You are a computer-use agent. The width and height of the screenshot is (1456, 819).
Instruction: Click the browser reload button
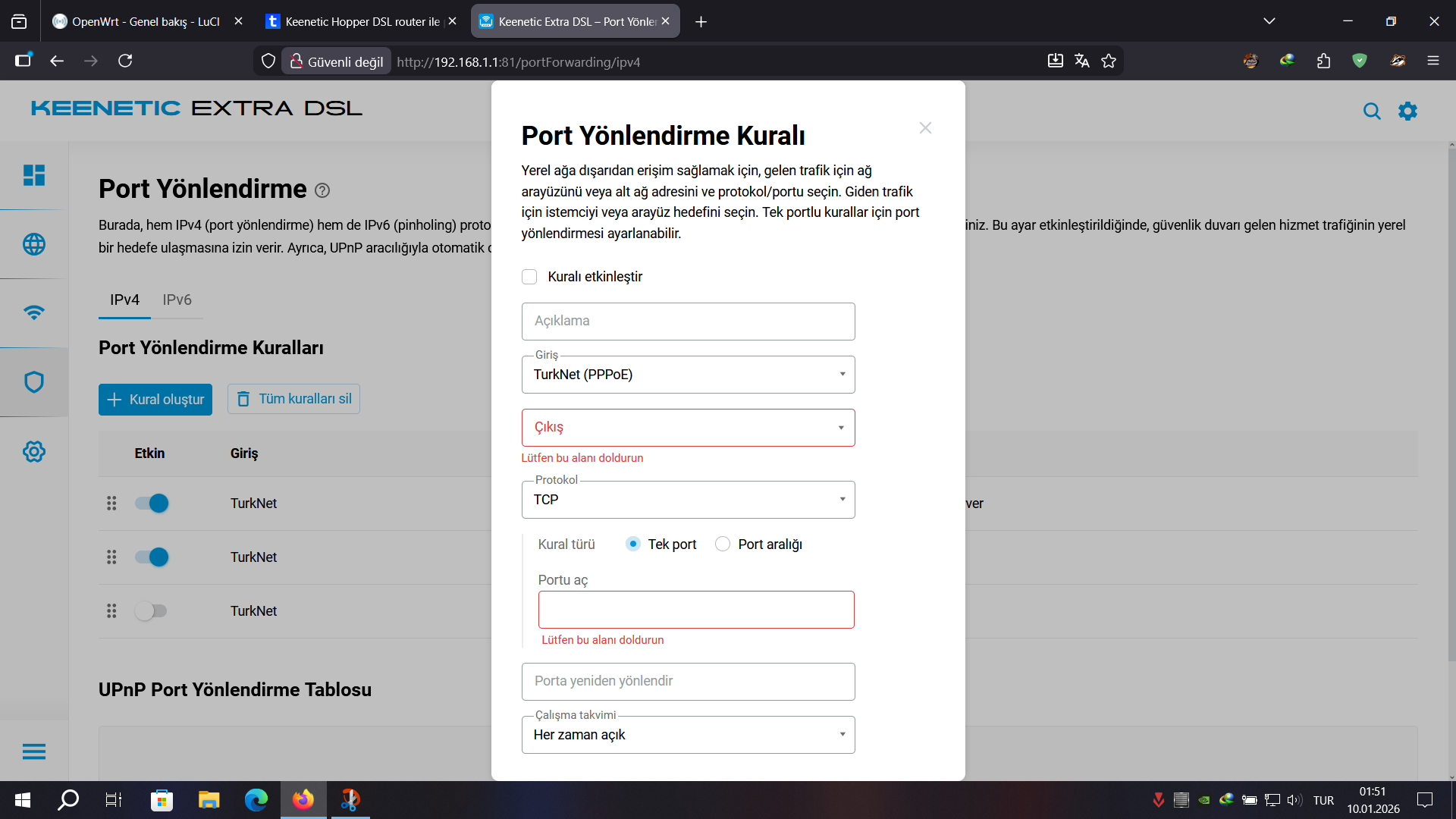125,61
